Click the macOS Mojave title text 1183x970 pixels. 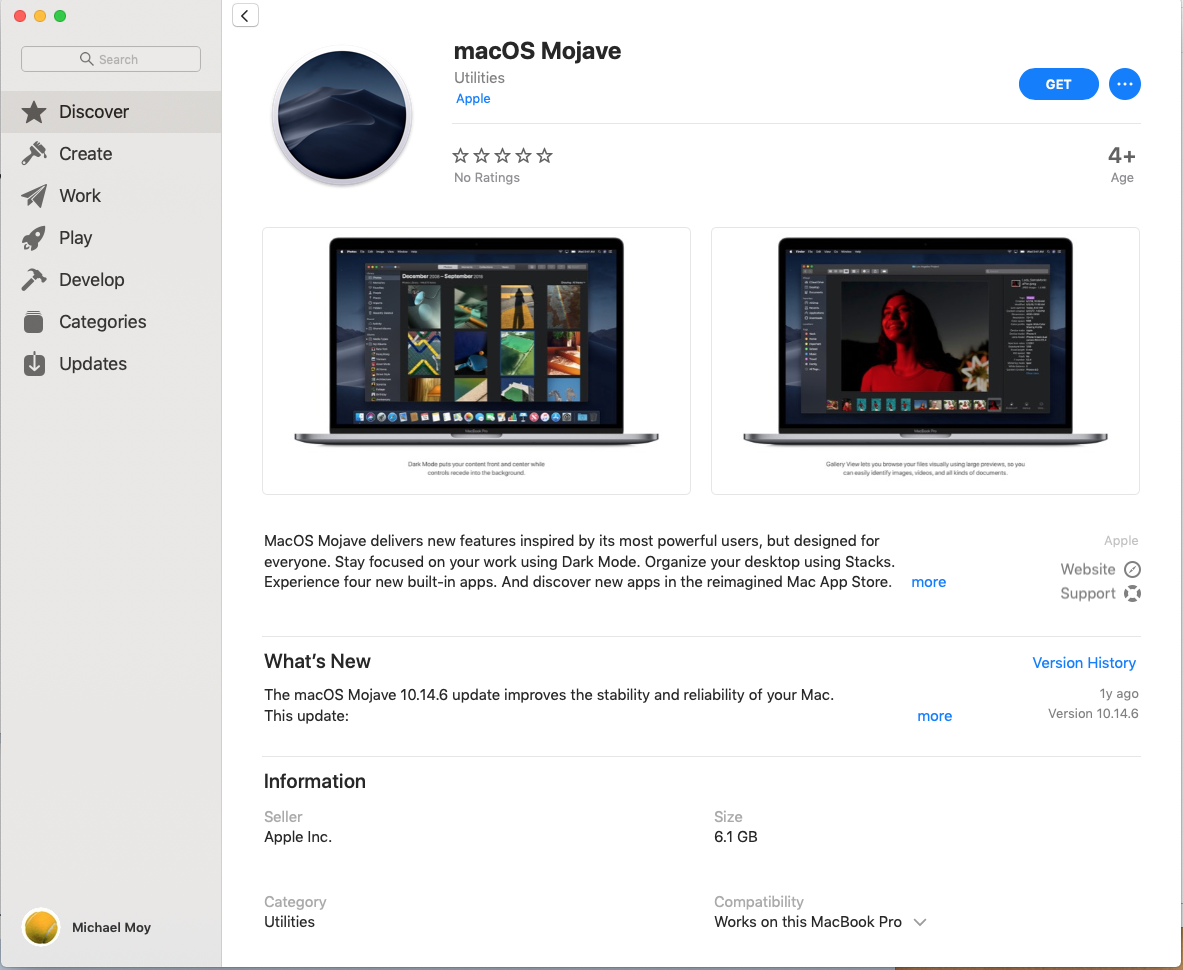point(537,51)
